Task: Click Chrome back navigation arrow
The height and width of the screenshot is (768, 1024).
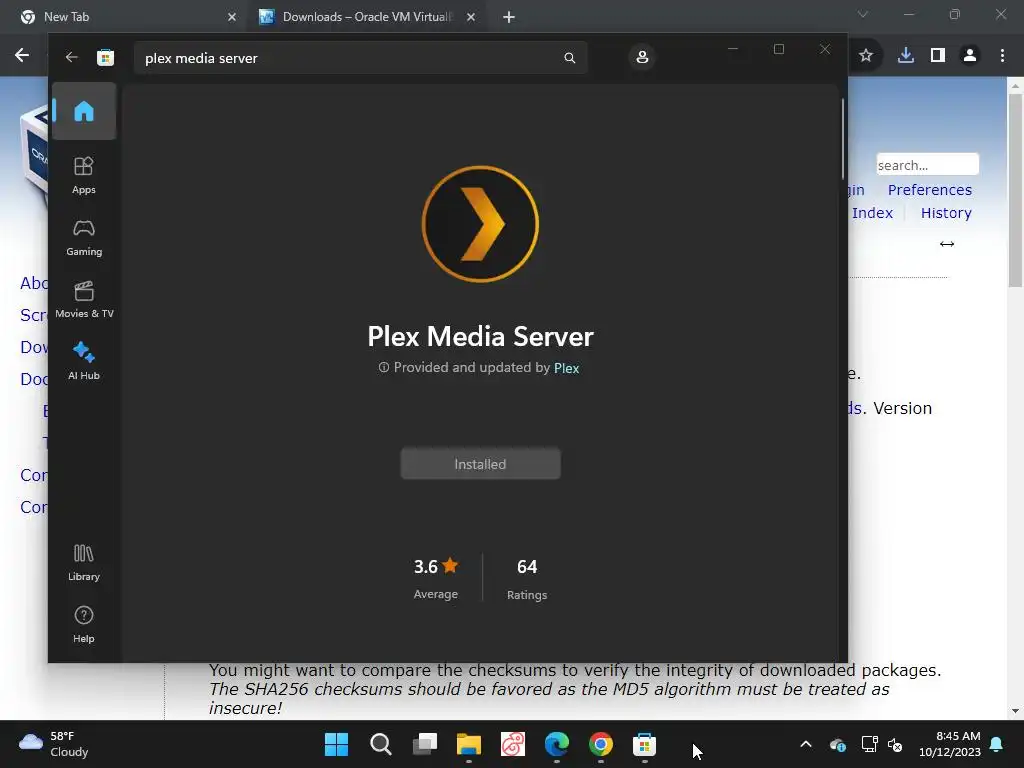Action: coord(22,56)
